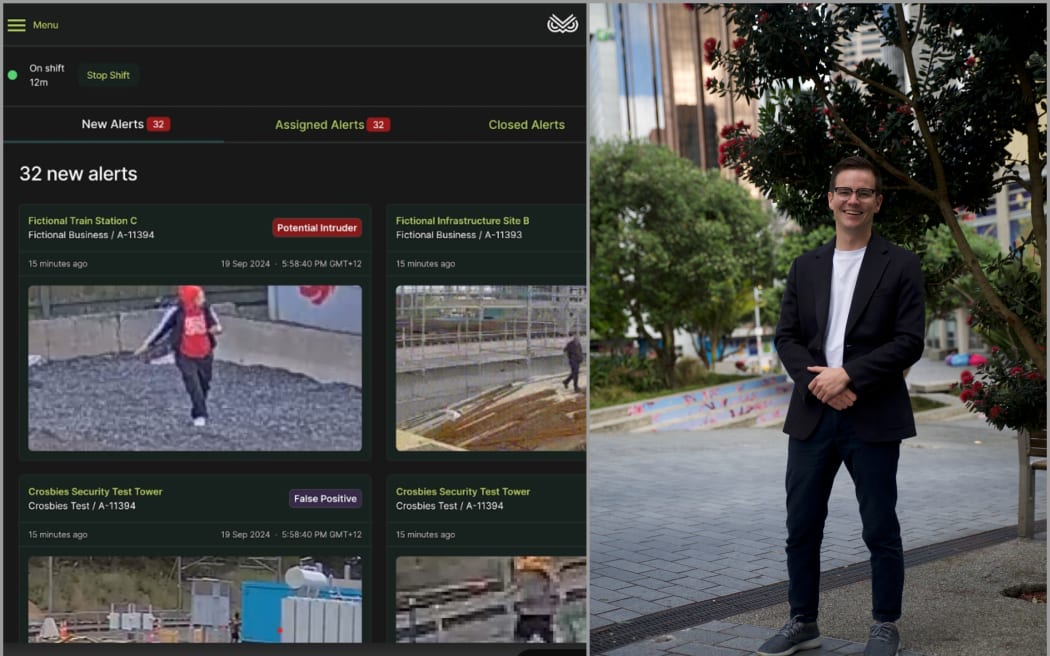Click the timestamp on Potential Intruder alert card
This screenshot has height=656, width=1050.
tap(291, 264)
